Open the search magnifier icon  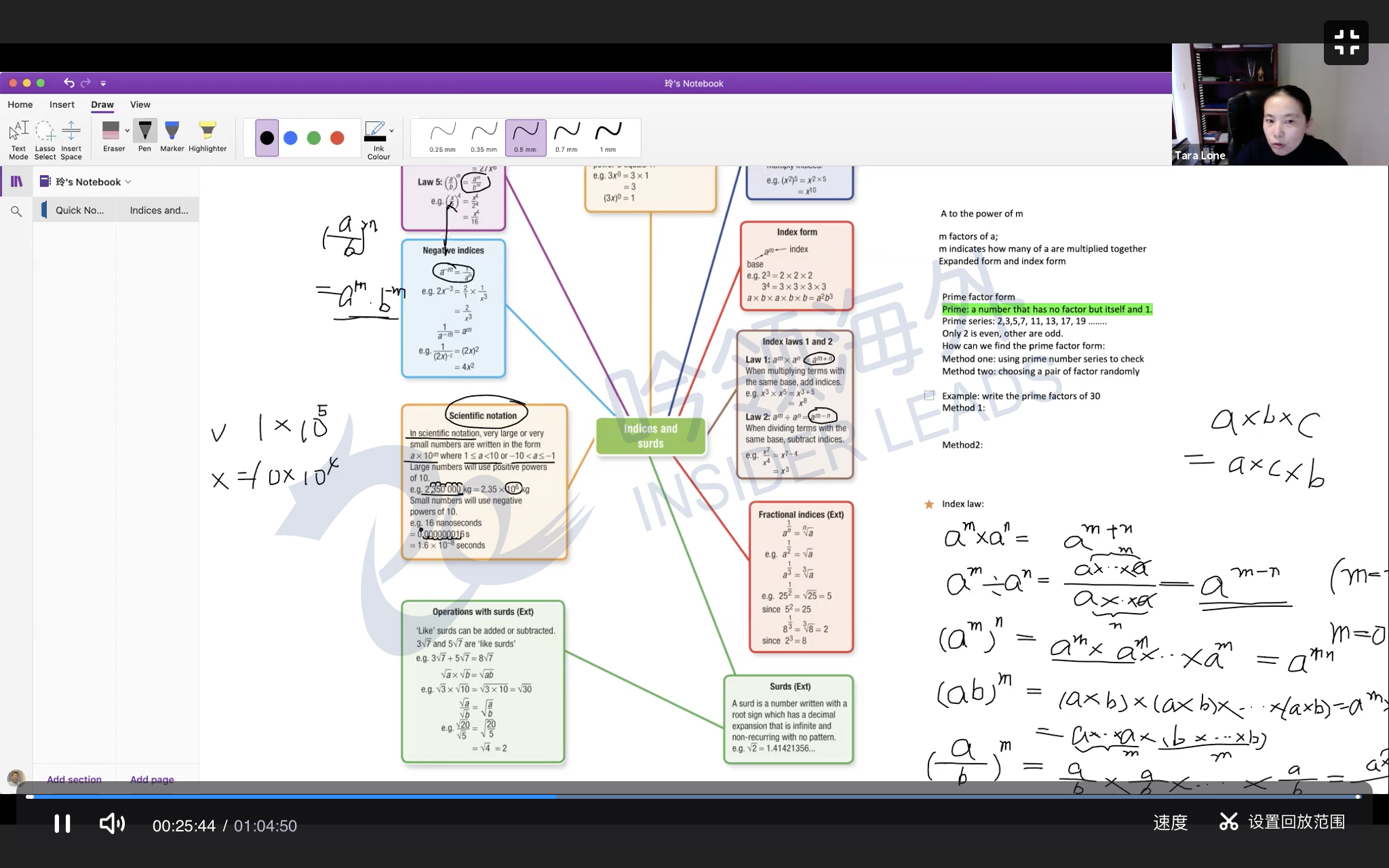[x=16, y=212]
